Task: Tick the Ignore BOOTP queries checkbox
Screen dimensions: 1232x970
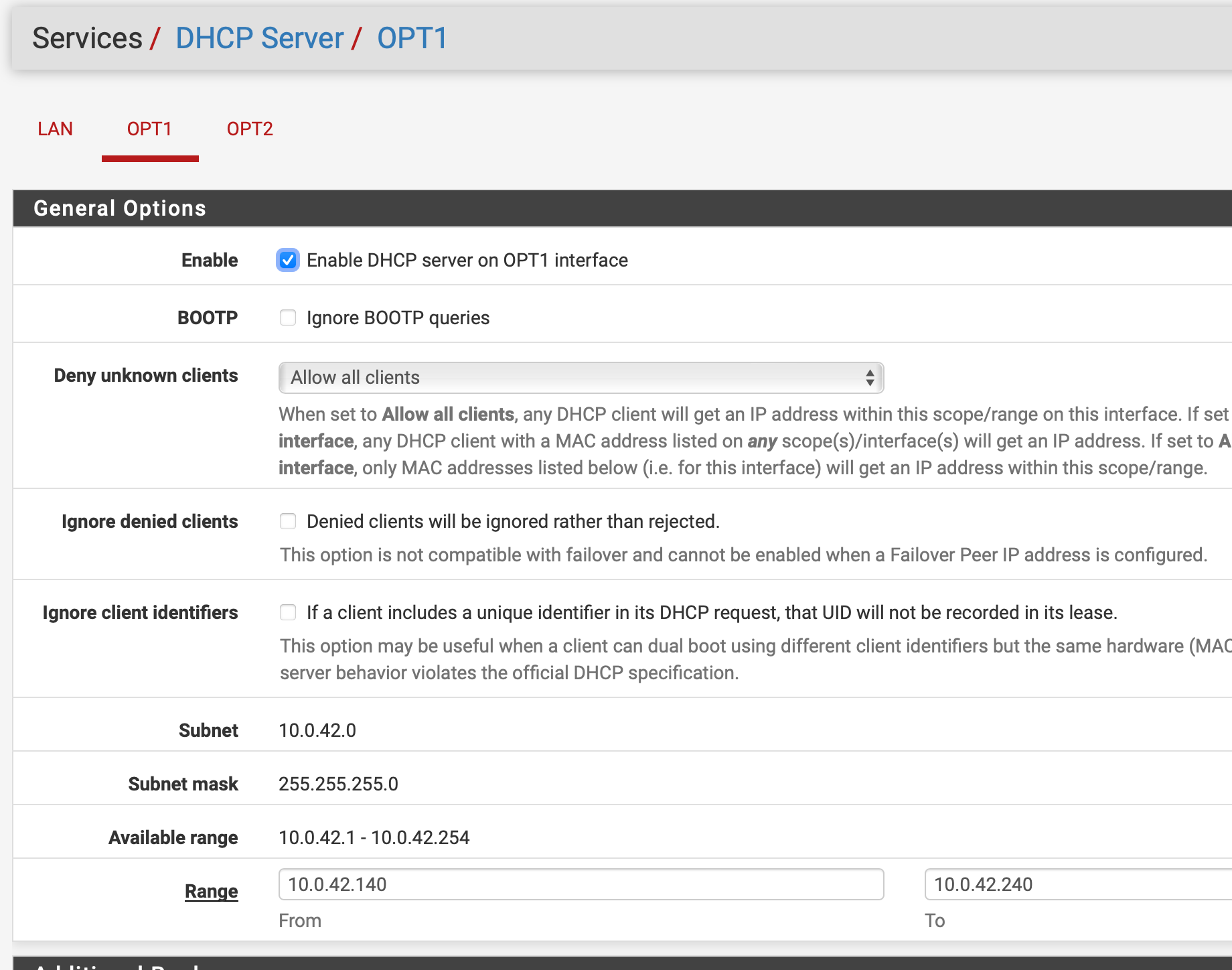Action: point(288,318)
